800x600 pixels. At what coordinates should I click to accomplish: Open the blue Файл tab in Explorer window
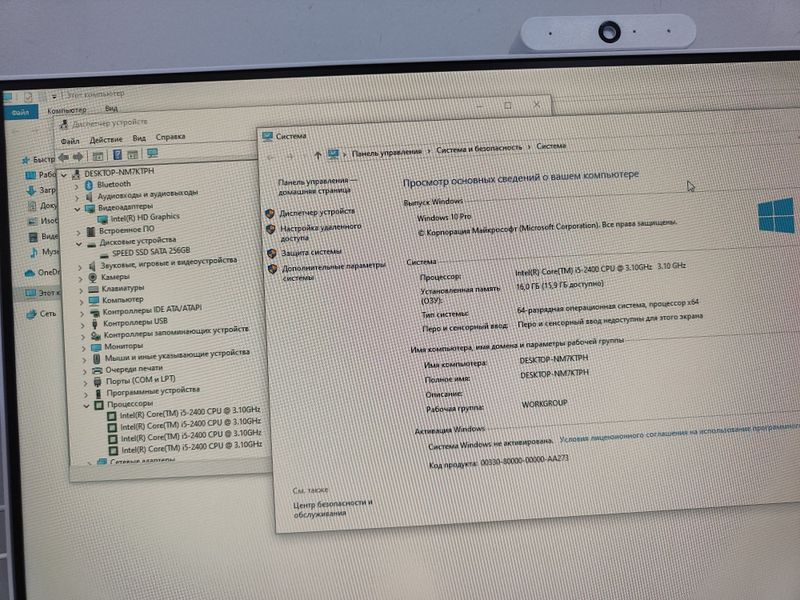point(20,112)
